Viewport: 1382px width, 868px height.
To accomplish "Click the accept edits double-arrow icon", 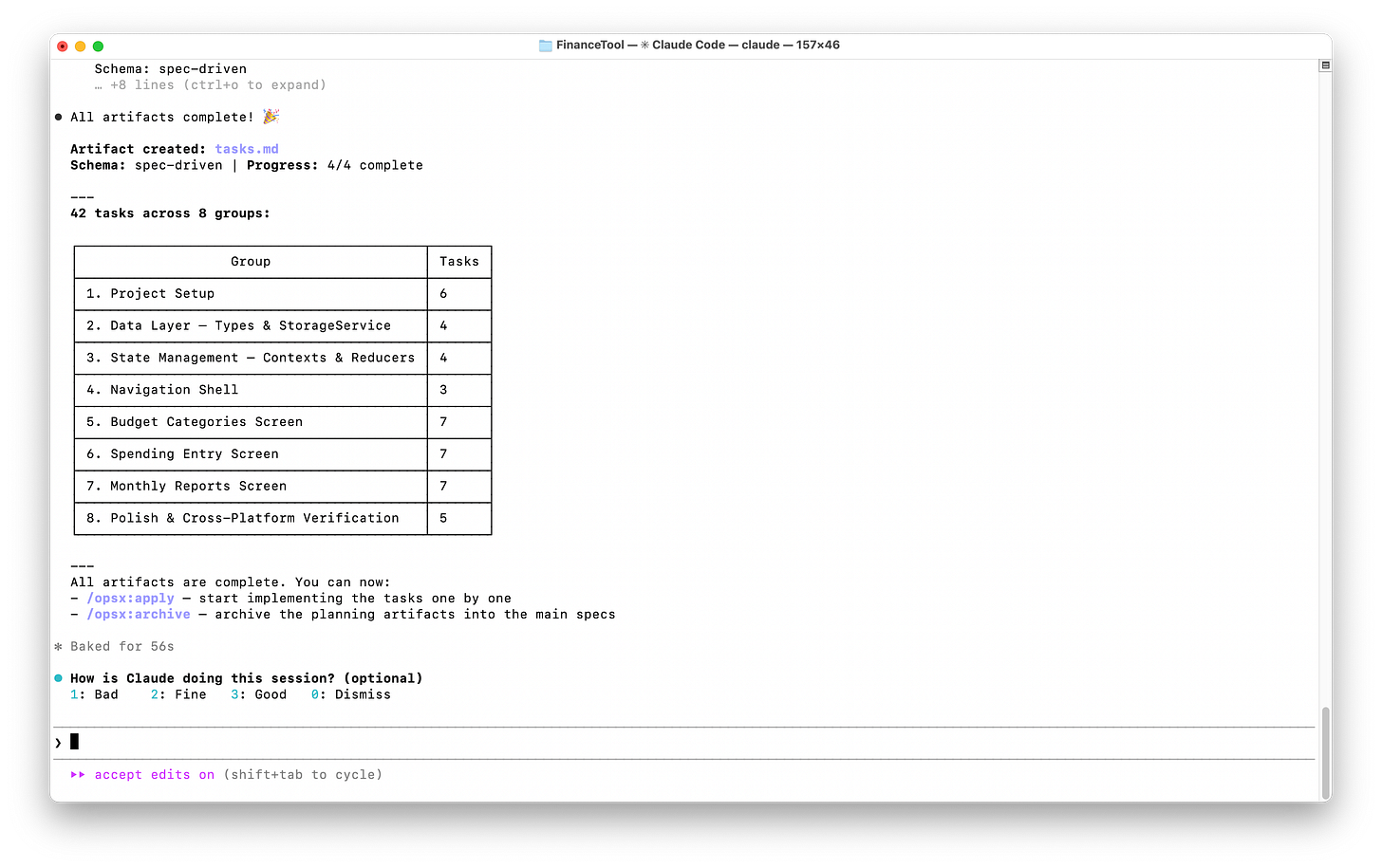I will pyautogui.click(x=78, y=775).
